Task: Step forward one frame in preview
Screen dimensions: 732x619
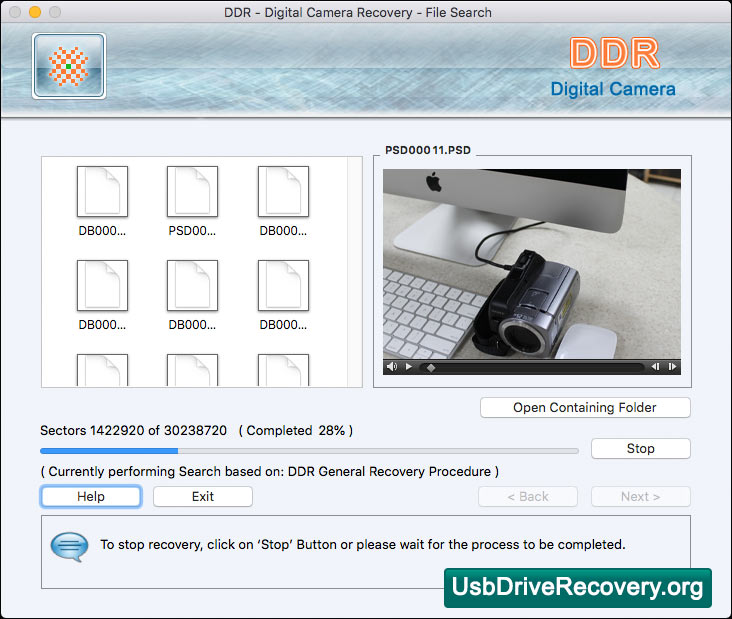Action: [x=672, y=367]
